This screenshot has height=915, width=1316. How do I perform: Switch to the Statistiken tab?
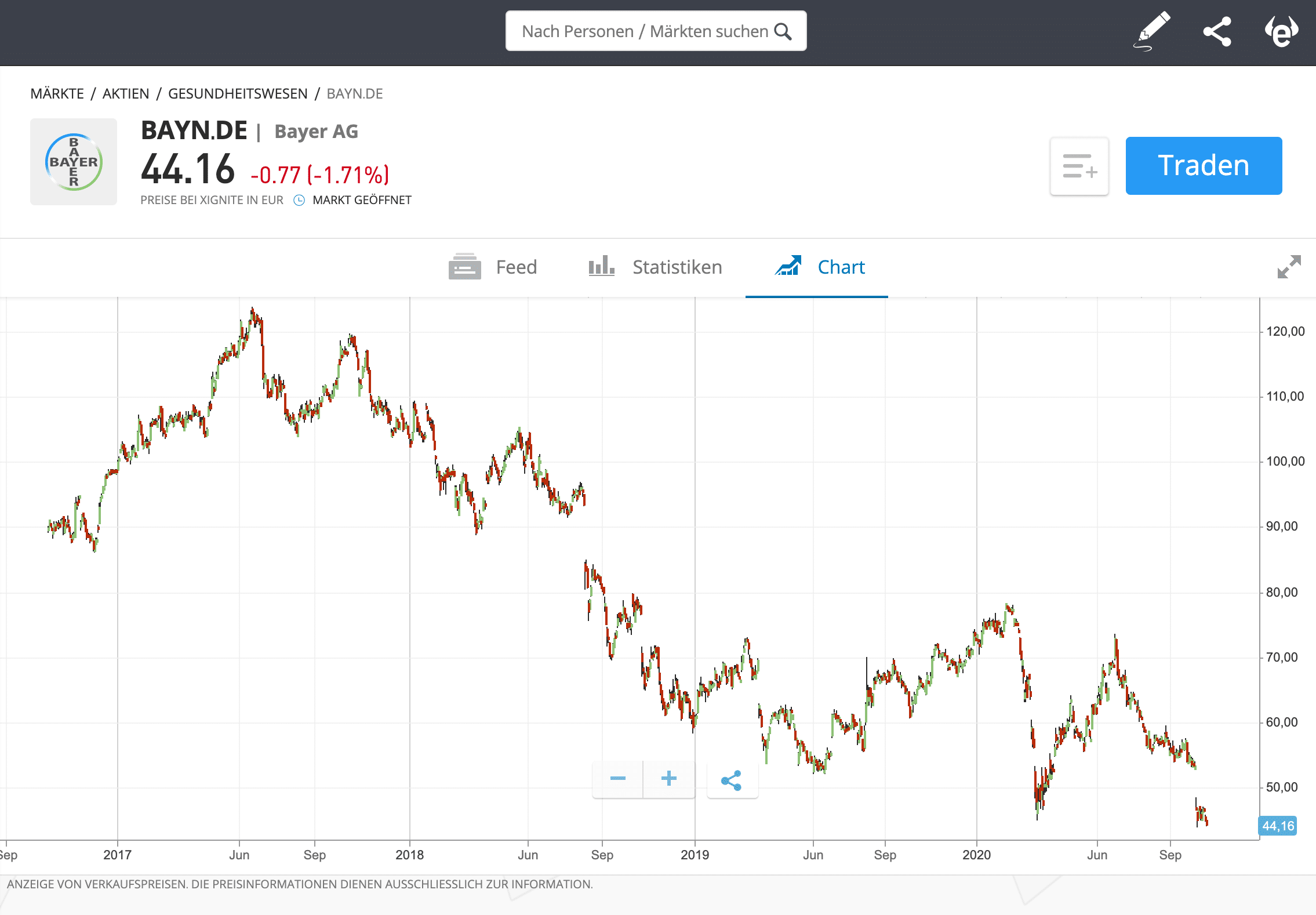[x=655, y=267]
